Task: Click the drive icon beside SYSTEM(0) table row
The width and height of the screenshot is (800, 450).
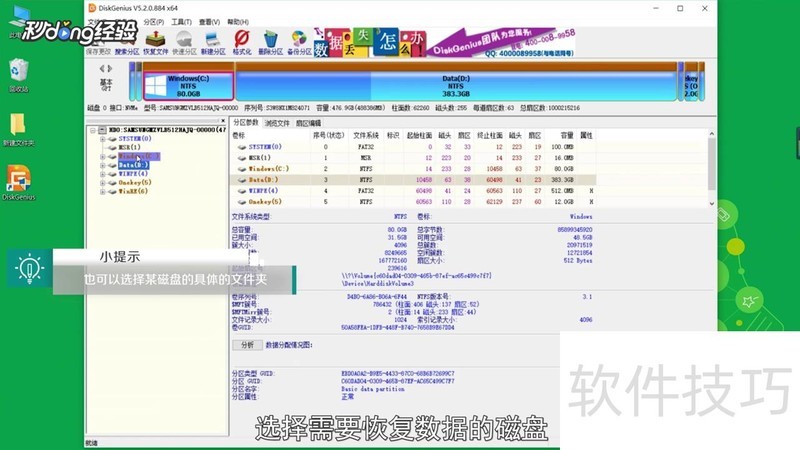Action: click(x=242, y=147)
